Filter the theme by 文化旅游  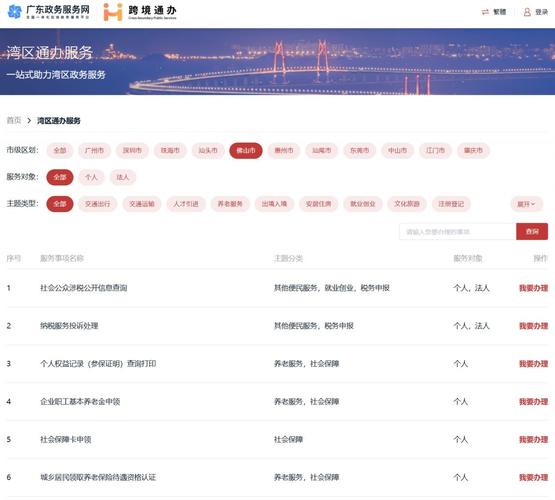[x=407, y=204]
